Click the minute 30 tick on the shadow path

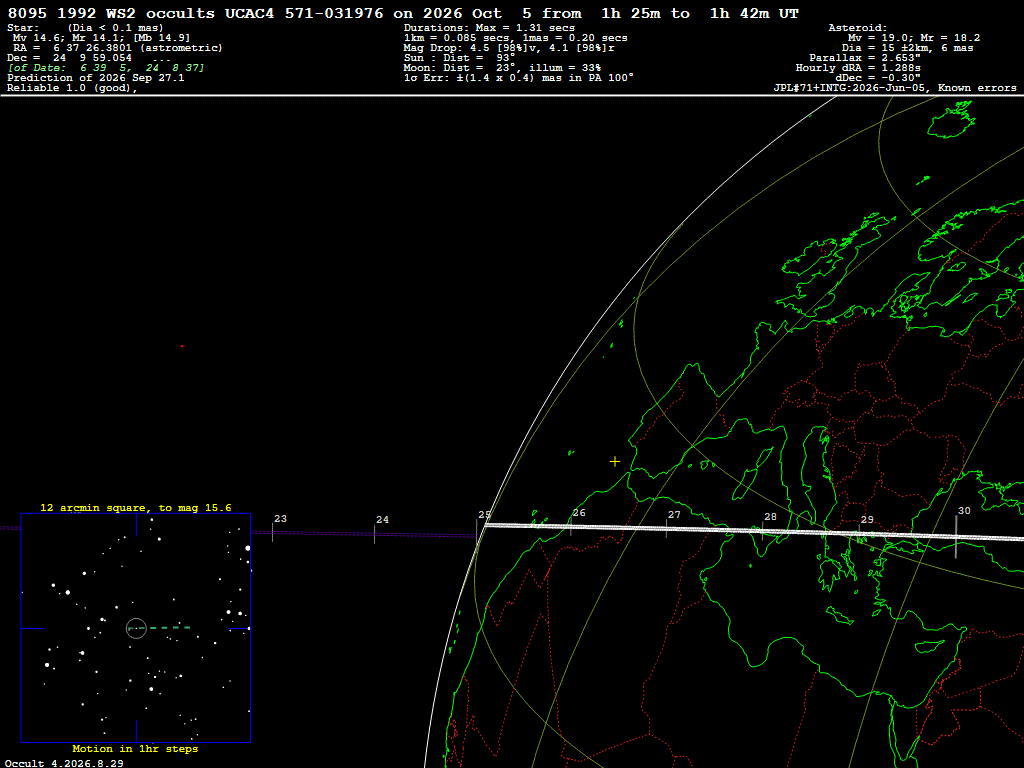pyautogui.click(x=956, y=537)
